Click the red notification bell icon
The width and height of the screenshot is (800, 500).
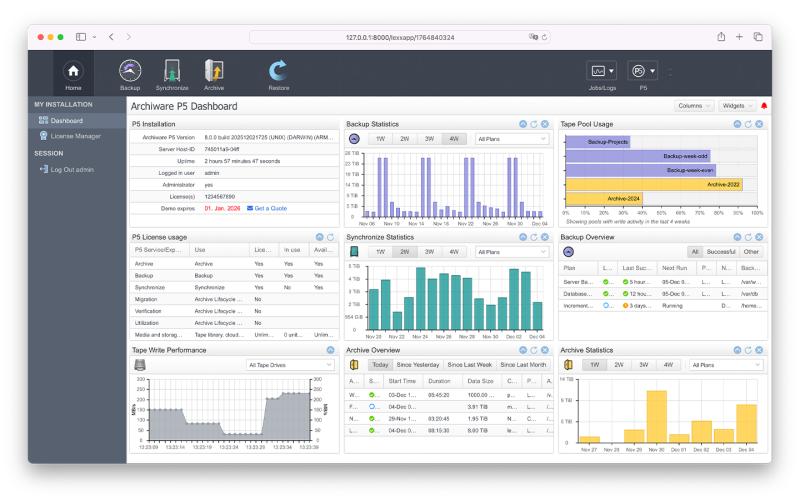pyautogui.click(x=764, y=105)
